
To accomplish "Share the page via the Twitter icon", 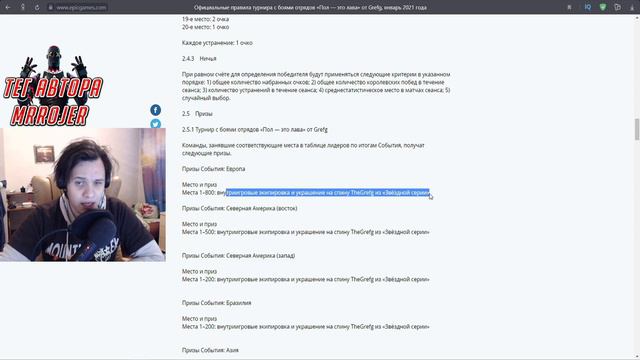I will tap(156, 123).
